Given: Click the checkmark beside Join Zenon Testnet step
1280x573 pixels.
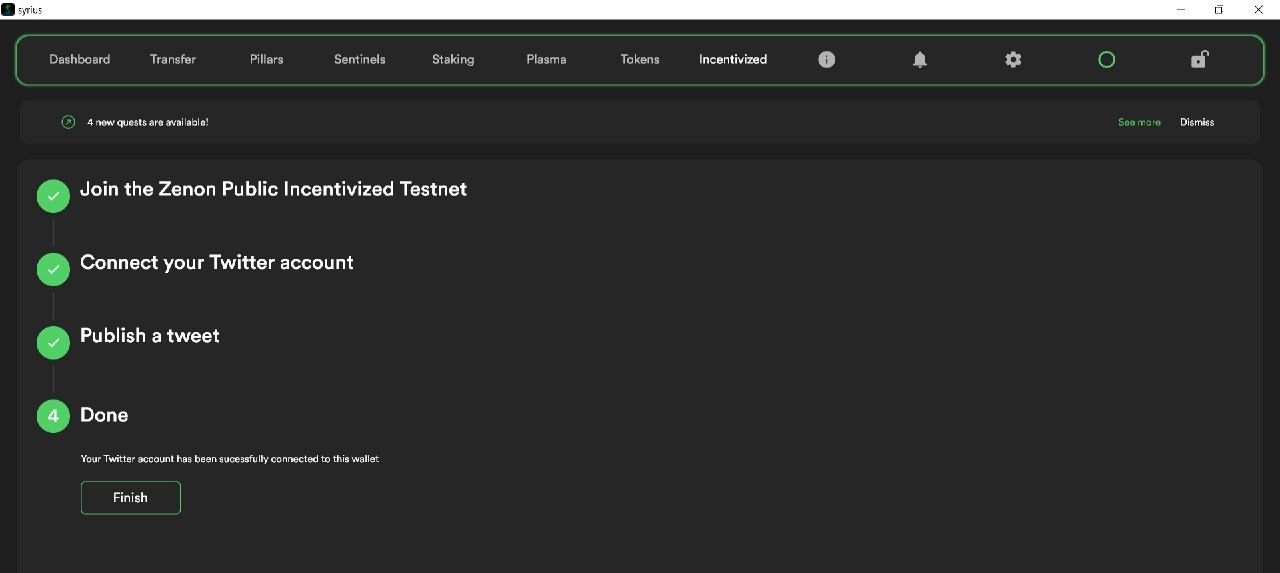Looking at the screenshot, I should point(53,196).
